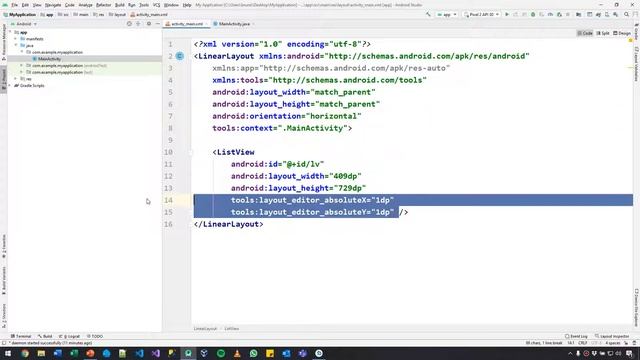Switch to Android Studio in the taskbar
The image size is (640, 360).
pyautogui.click(x=188, y=353)
